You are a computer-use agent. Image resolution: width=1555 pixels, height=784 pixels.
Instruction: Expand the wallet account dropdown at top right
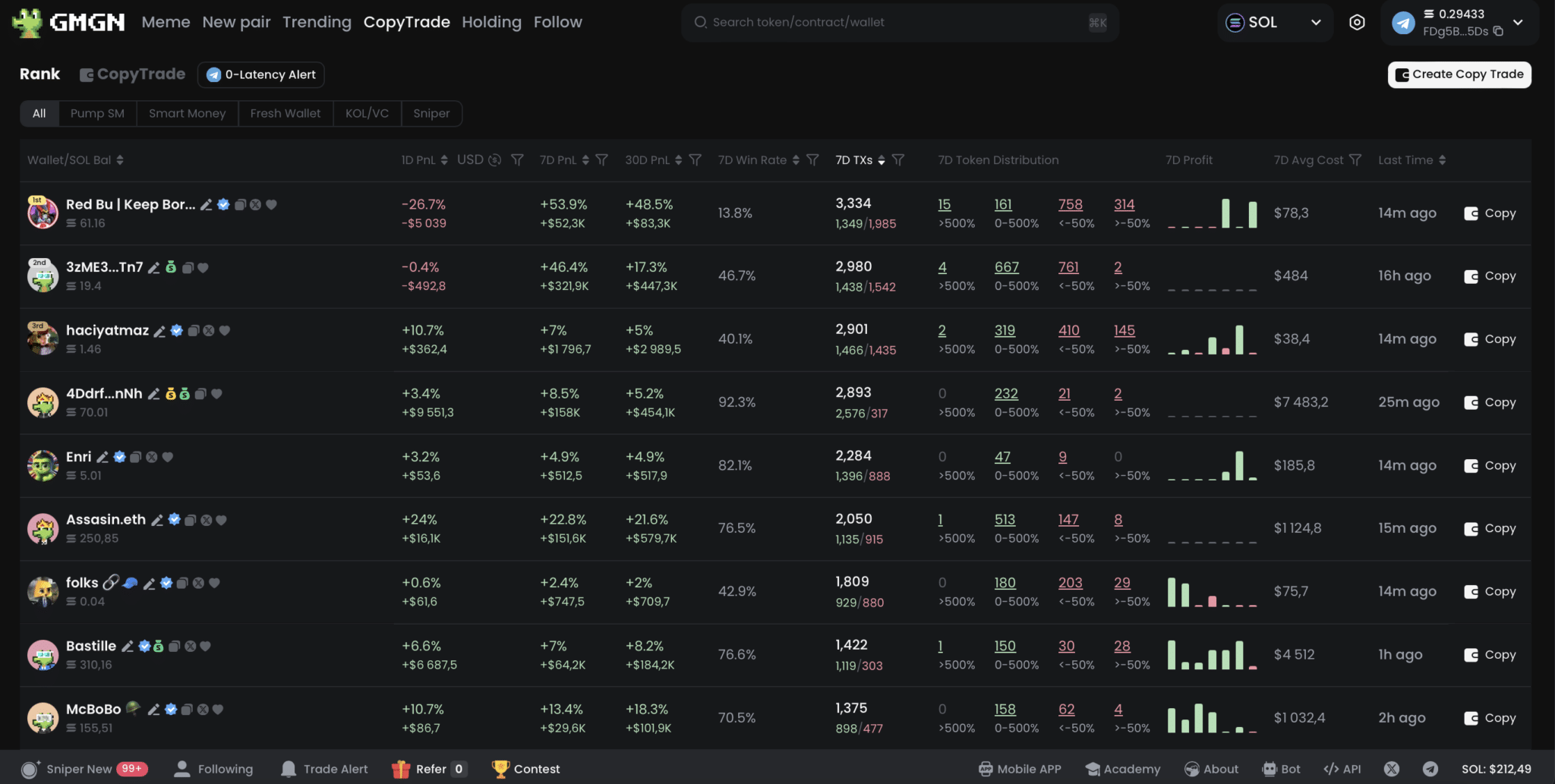(x=1519, y=23)
